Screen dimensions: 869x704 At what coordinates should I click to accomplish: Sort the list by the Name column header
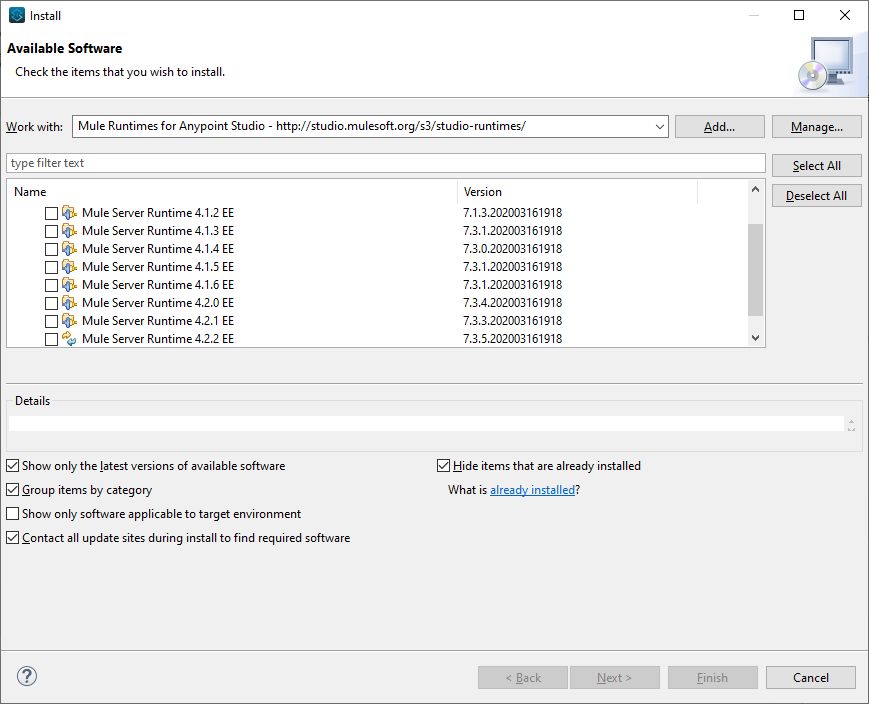pos(232,192)
